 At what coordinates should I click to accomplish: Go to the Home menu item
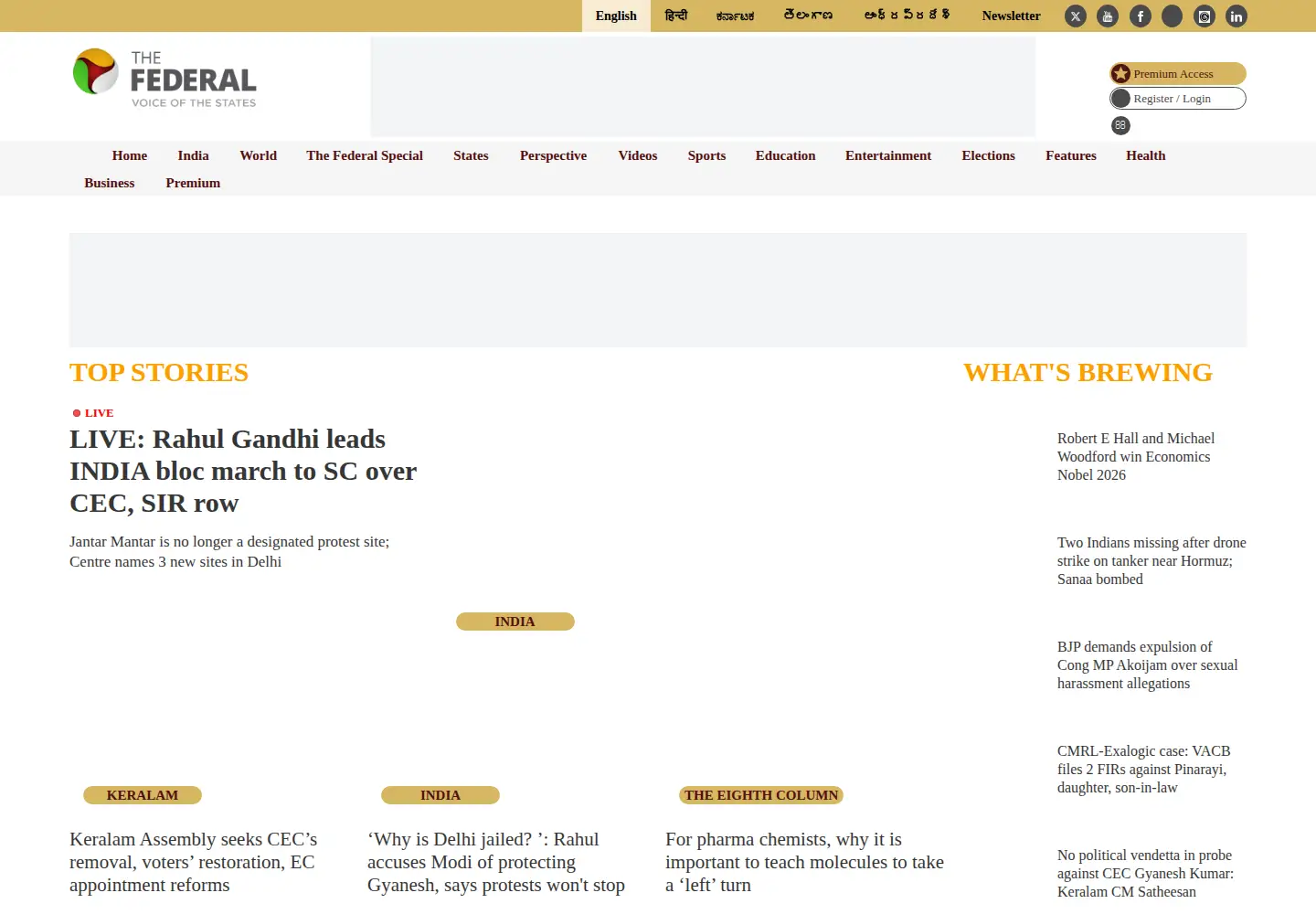[x=130, y=155]
